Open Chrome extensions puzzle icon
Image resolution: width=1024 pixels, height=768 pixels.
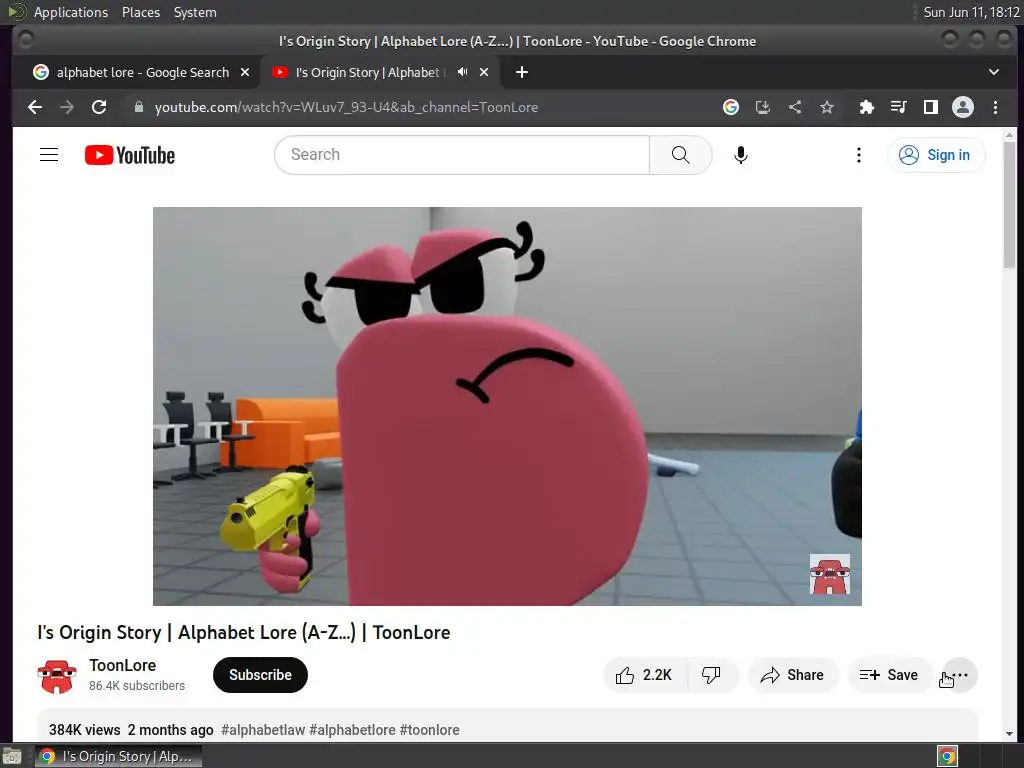point(867,107)
